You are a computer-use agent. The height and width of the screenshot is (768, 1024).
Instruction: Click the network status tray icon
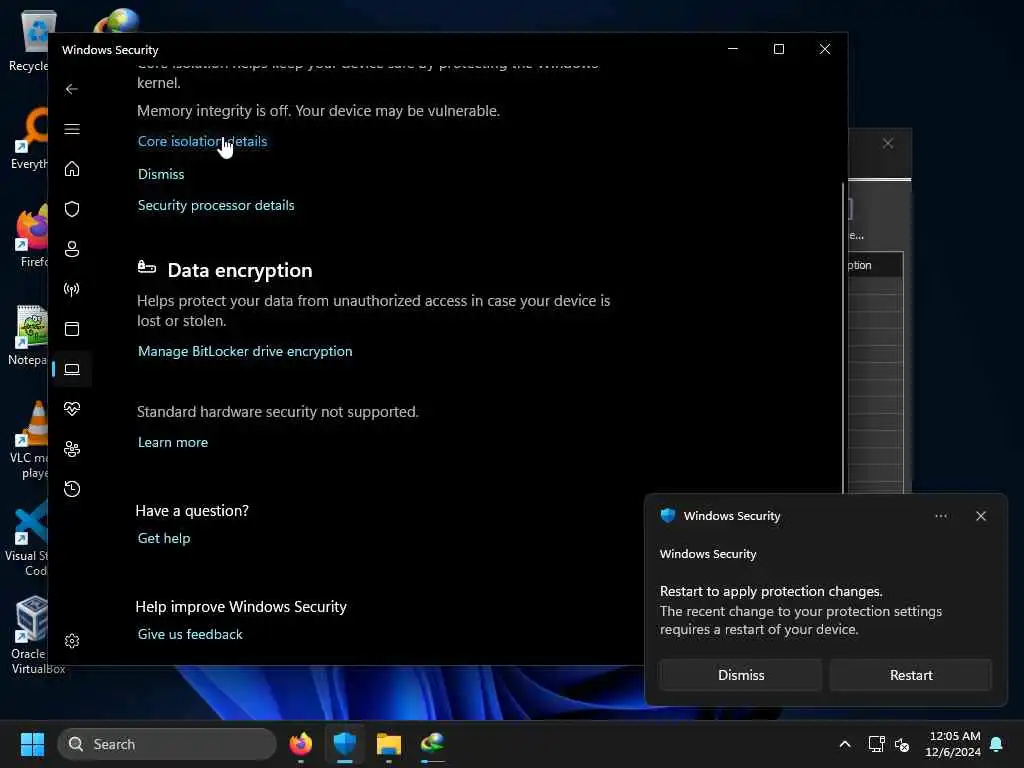pos(876,744)
